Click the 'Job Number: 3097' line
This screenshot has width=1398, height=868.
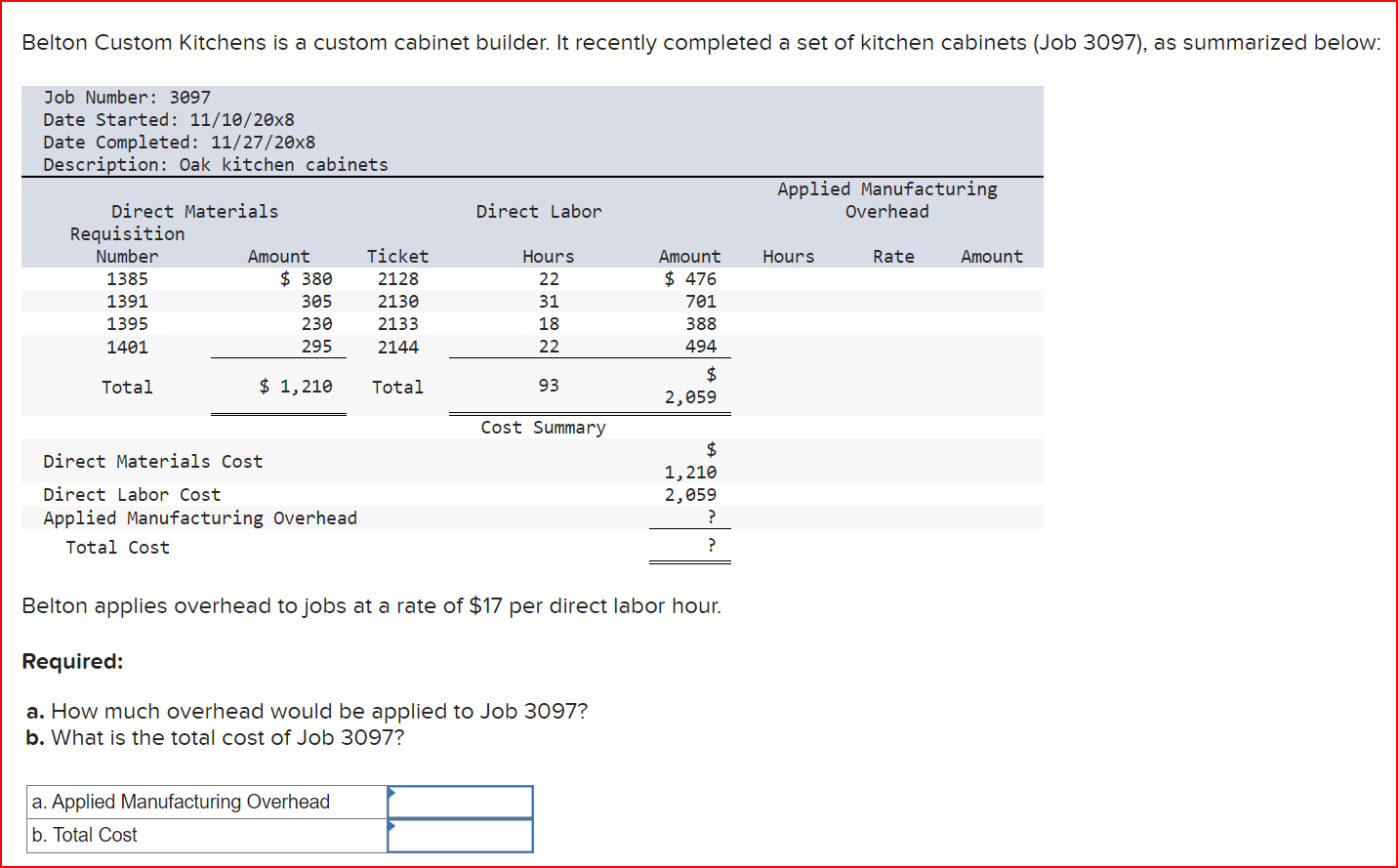[127, 98]
